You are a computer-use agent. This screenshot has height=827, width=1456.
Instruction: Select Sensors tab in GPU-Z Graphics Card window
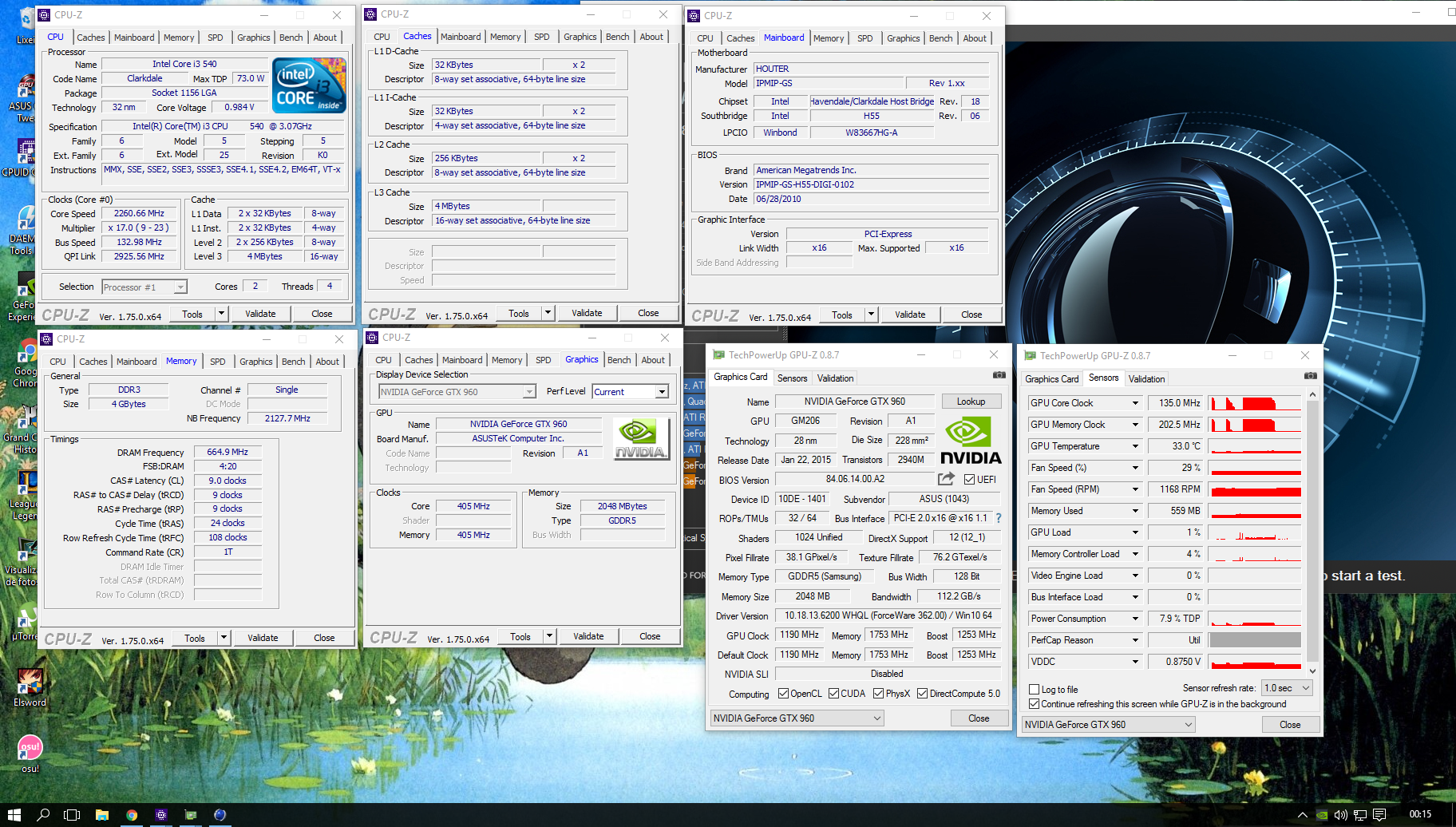[x=792, y=378]
